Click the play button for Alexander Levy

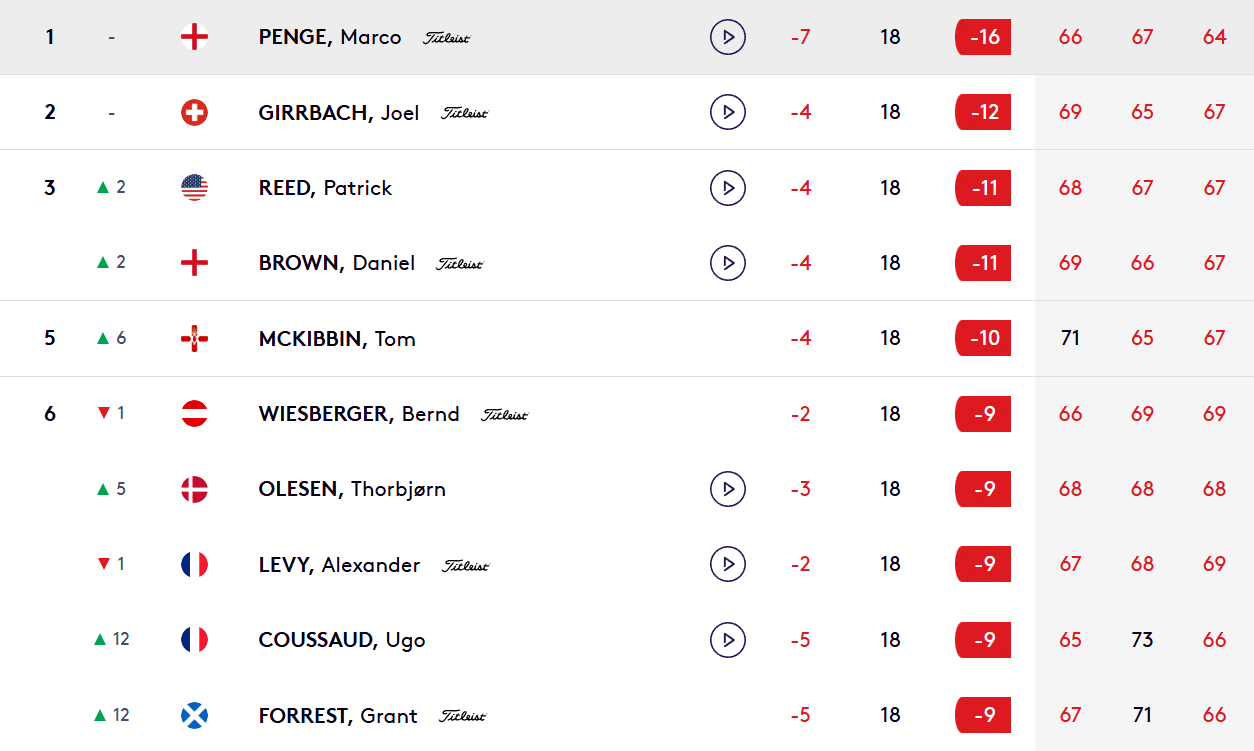pyautogui.click(x=728, y=565)
